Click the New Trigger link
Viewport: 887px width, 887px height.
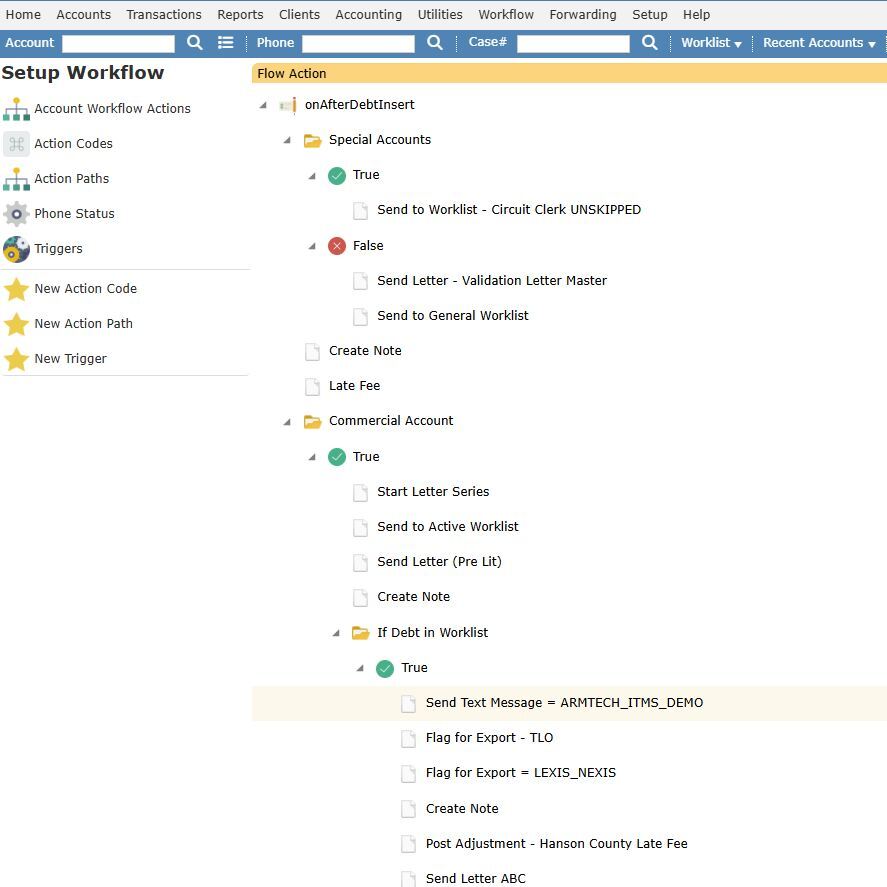click(x=70, y=358)
